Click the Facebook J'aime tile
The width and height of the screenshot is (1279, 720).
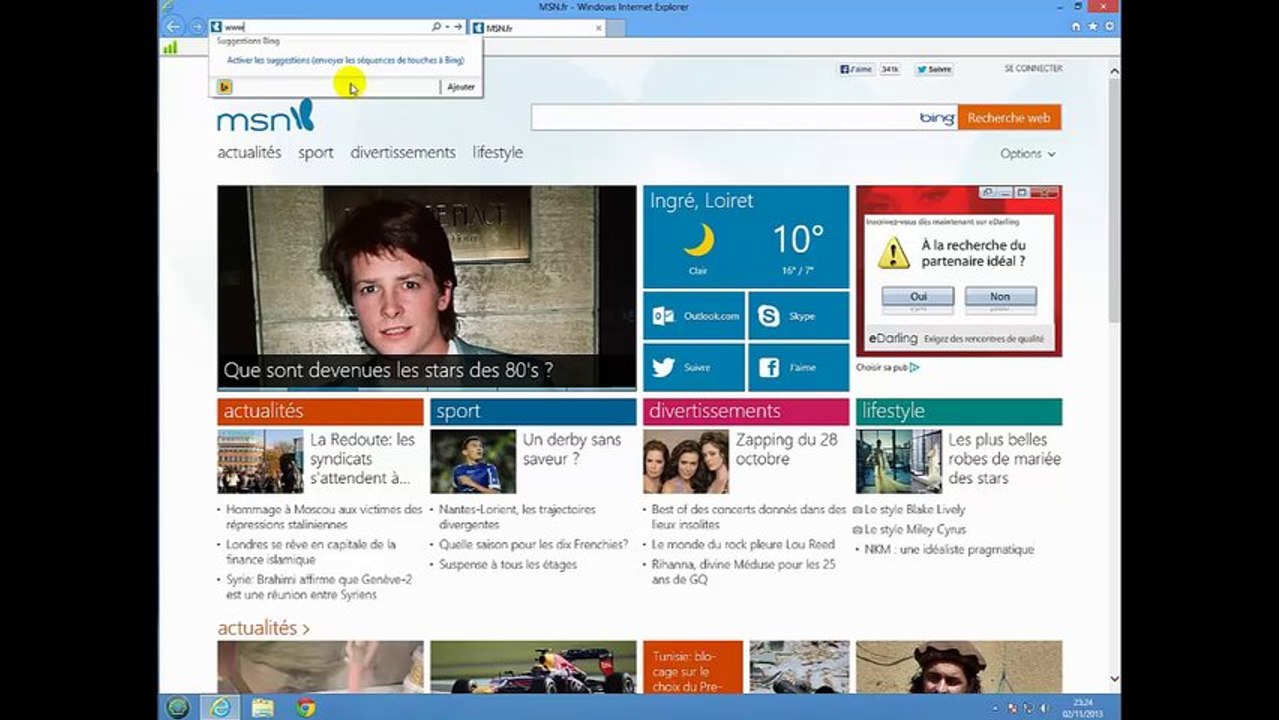click(x=798, y=368)
